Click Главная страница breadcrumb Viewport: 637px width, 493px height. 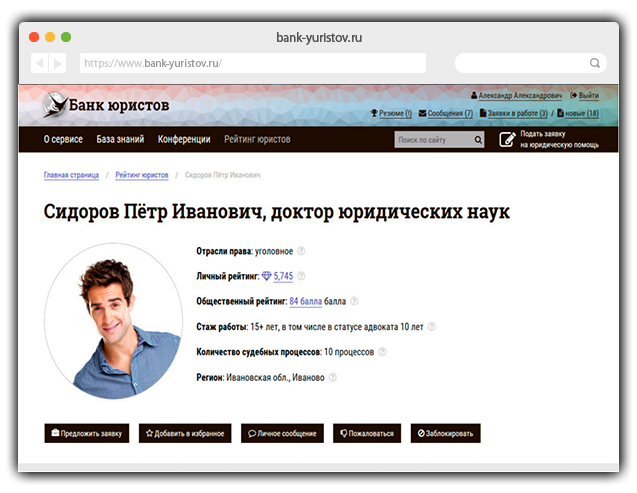pyautogui.click(x=71, y=175)
